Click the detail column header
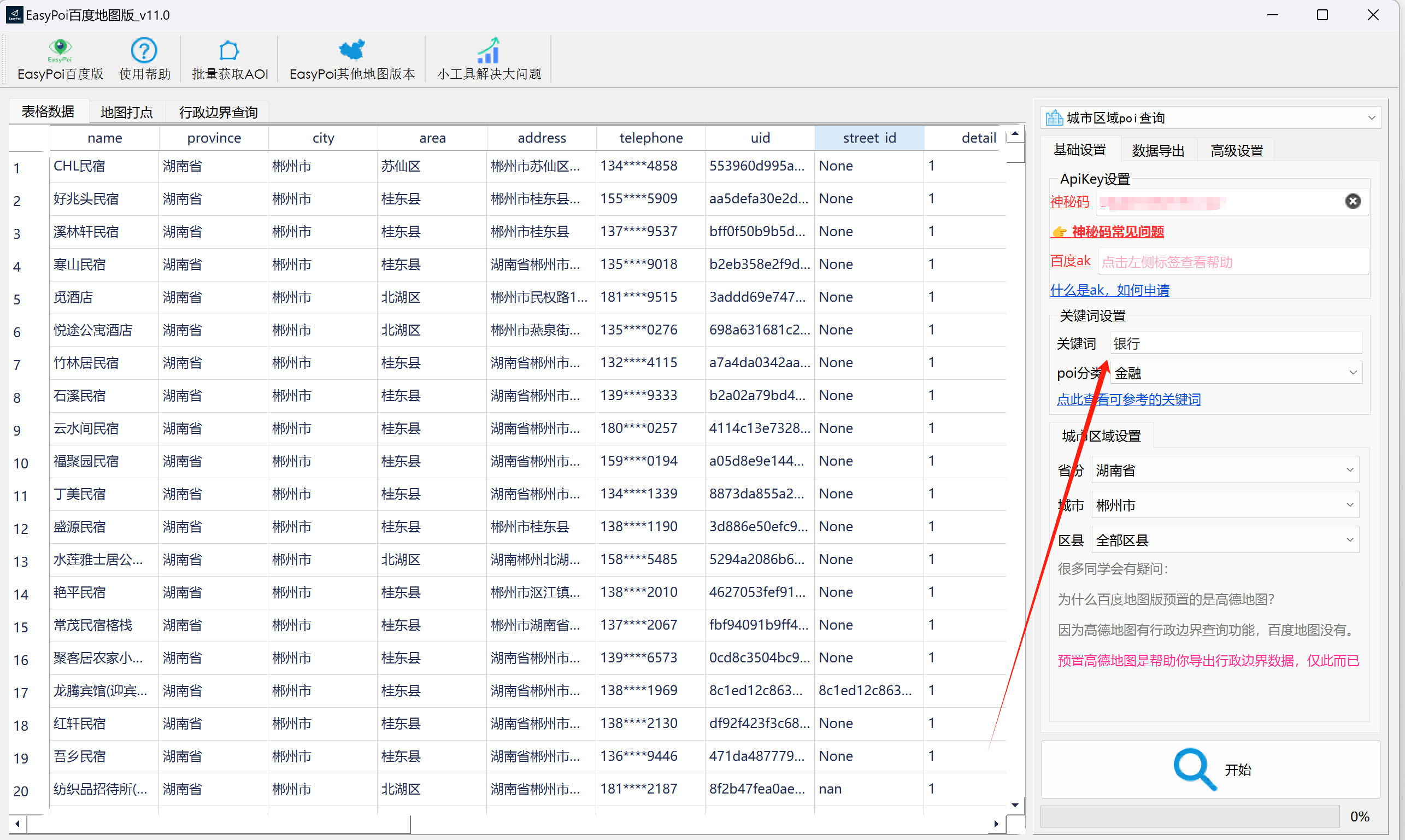 click(965, 138)
